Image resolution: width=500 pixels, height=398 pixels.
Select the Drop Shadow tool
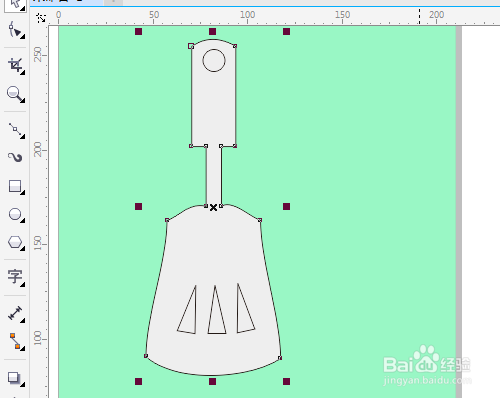click(15, 378)
